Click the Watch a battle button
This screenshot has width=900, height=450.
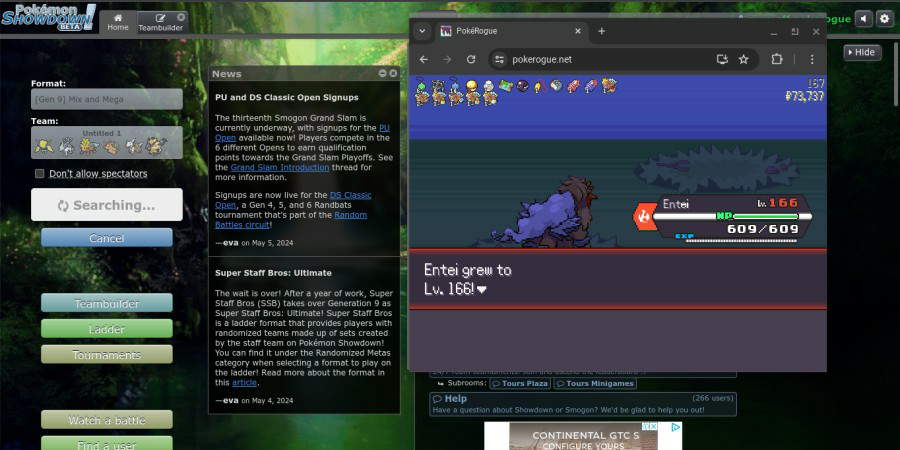107,420
